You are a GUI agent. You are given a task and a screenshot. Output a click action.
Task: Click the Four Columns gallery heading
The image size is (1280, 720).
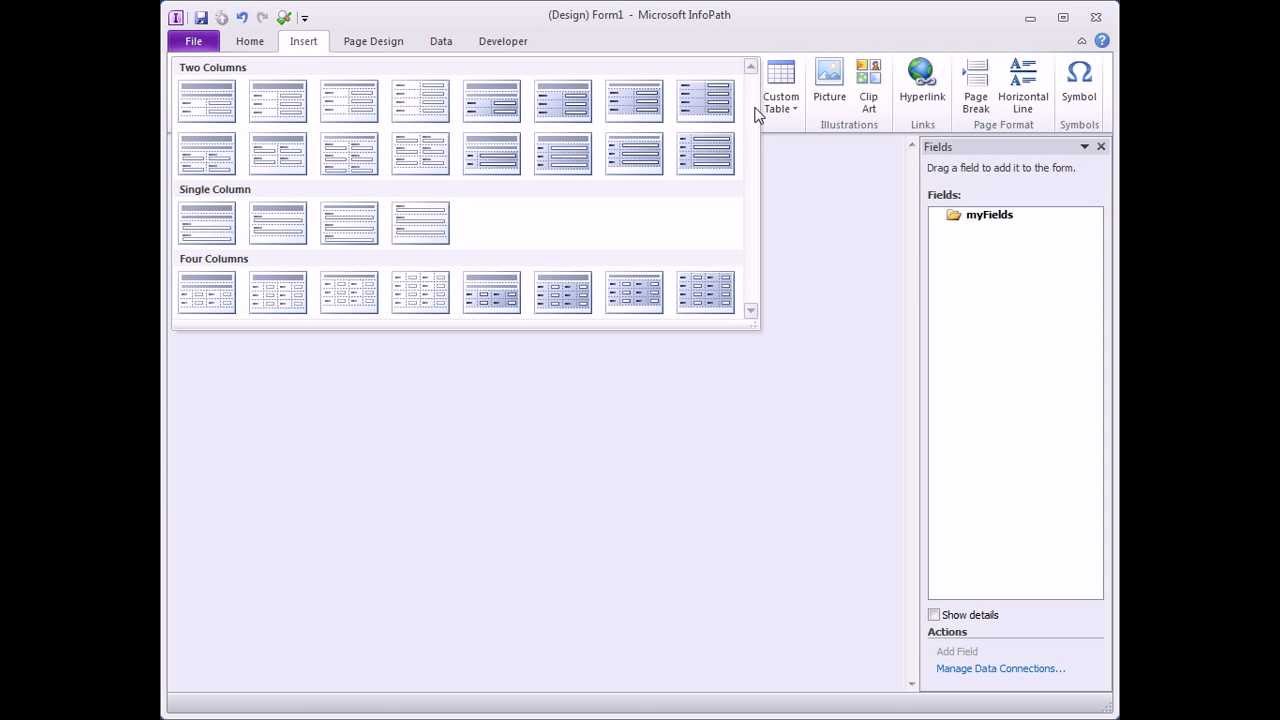pyautogui.click(x=214, y=259)
